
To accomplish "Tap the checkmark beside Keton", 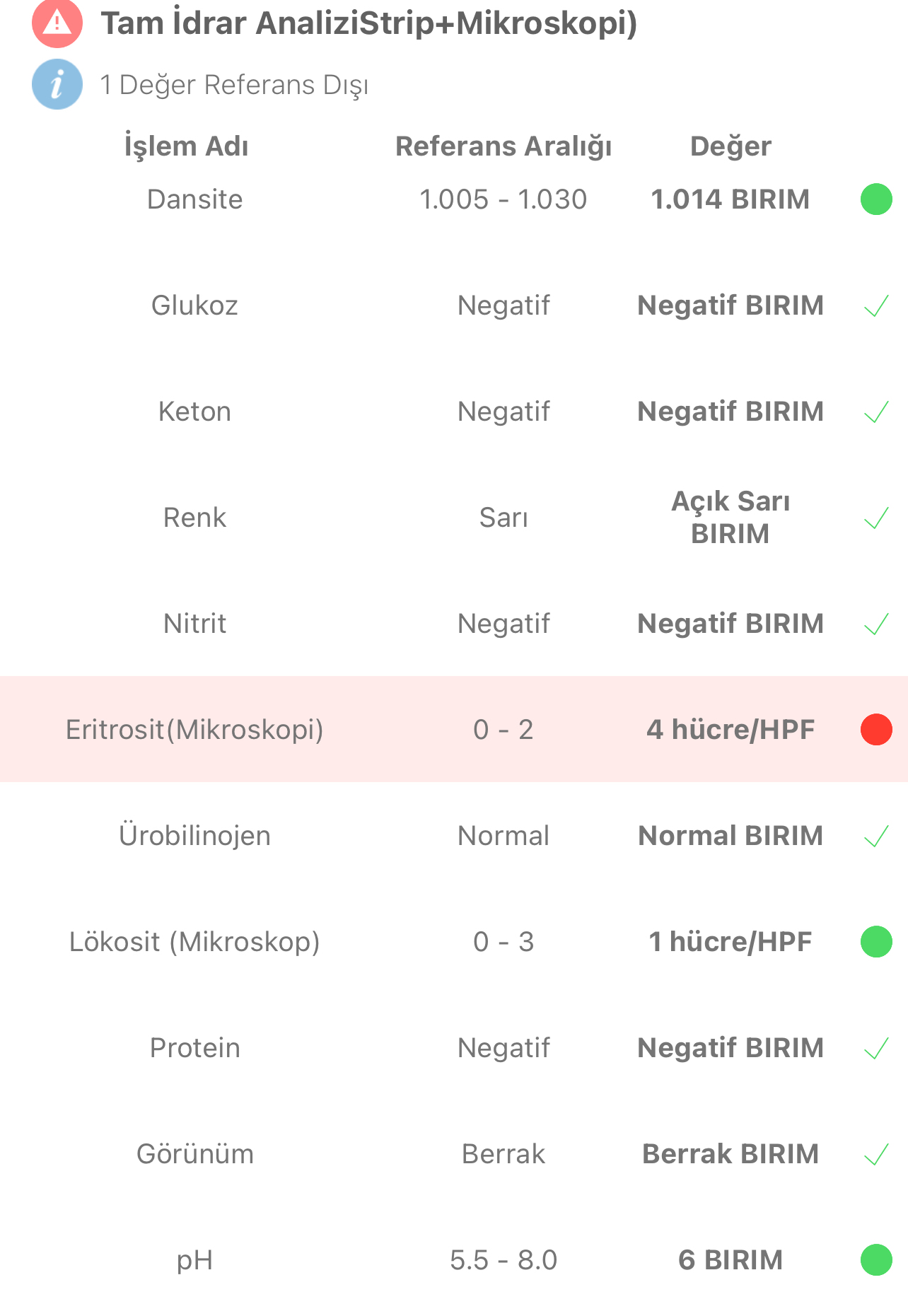I will click(876, 412).
